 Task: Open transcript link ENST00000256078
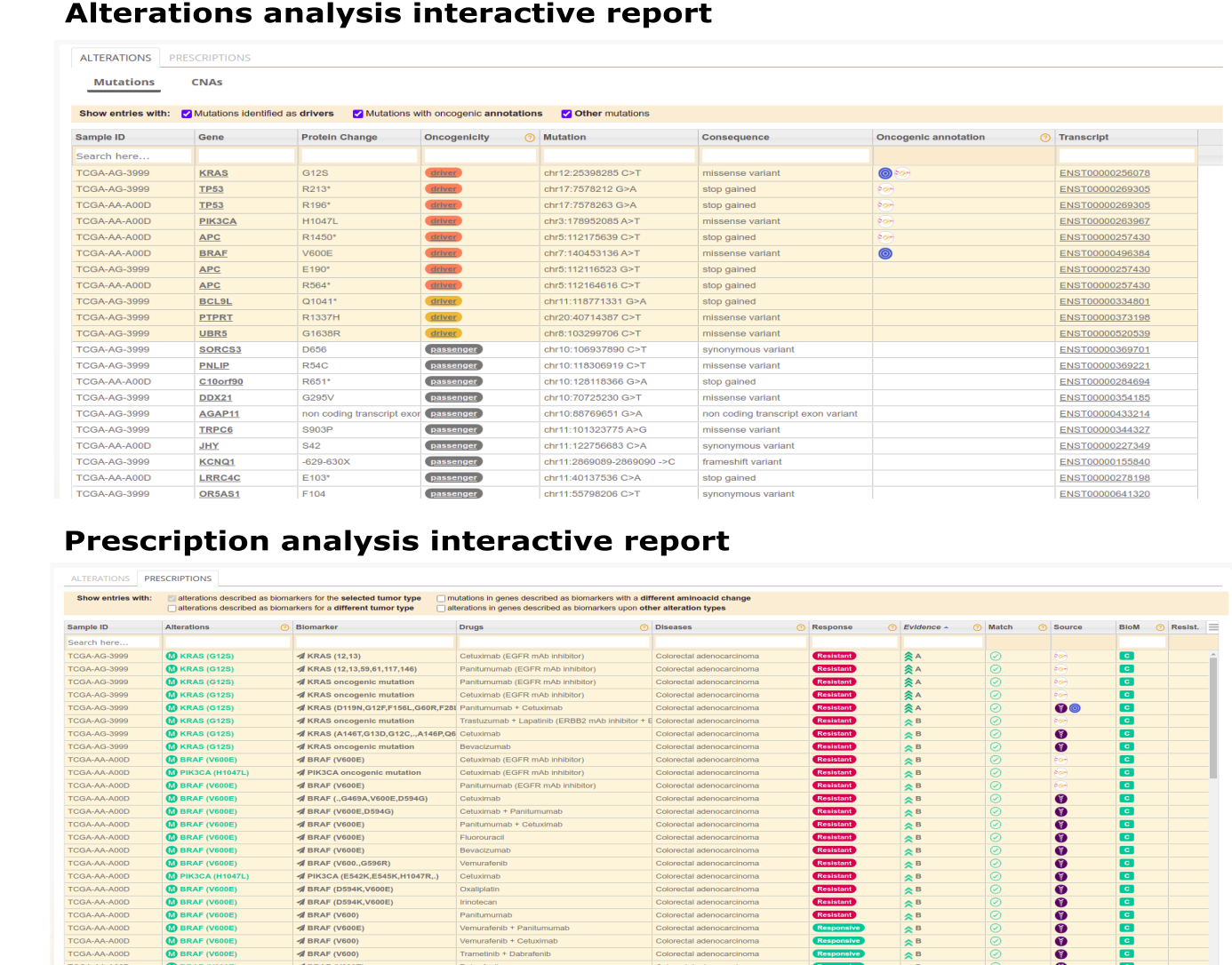pos(1103,173)
